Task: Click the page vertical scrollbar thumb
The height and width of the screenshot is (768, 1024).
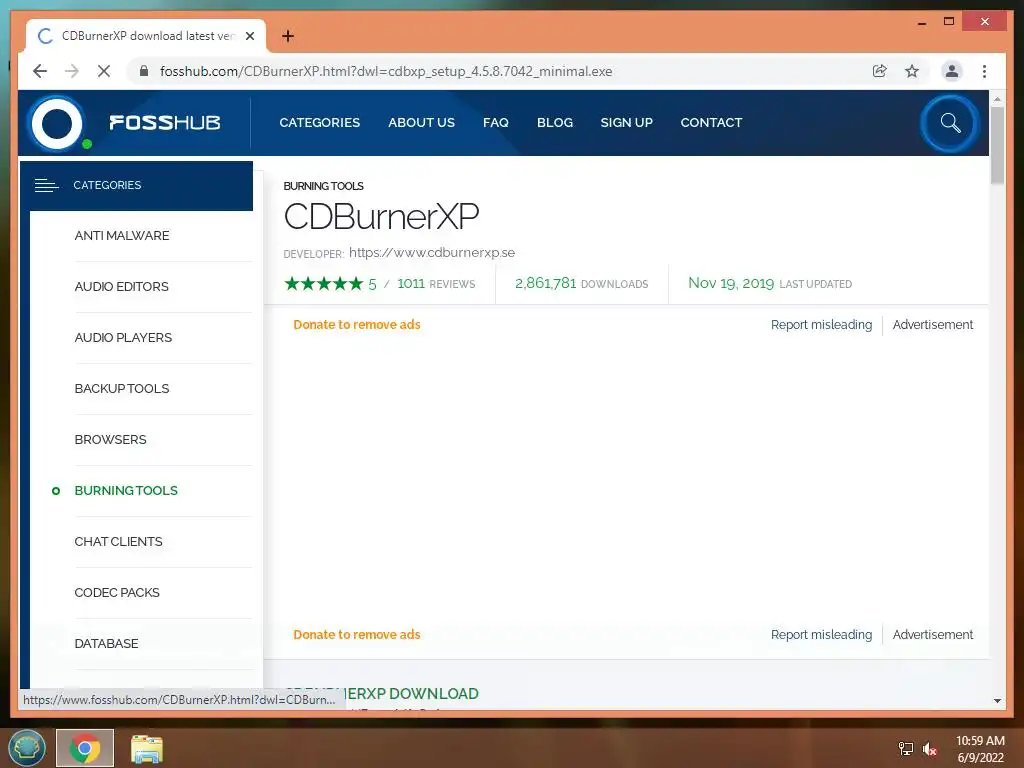Action: point(997,145)
